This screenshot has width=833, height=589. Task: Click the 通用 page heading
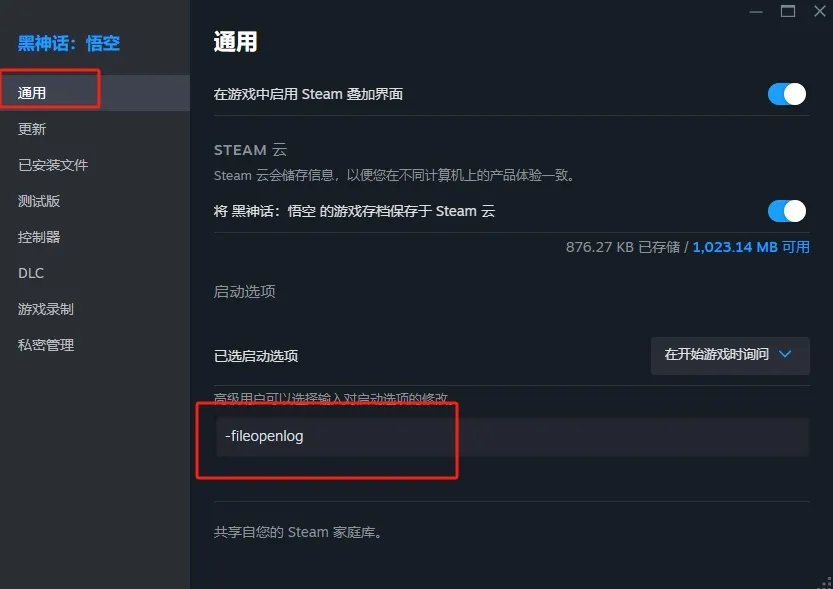coord(235,41)
